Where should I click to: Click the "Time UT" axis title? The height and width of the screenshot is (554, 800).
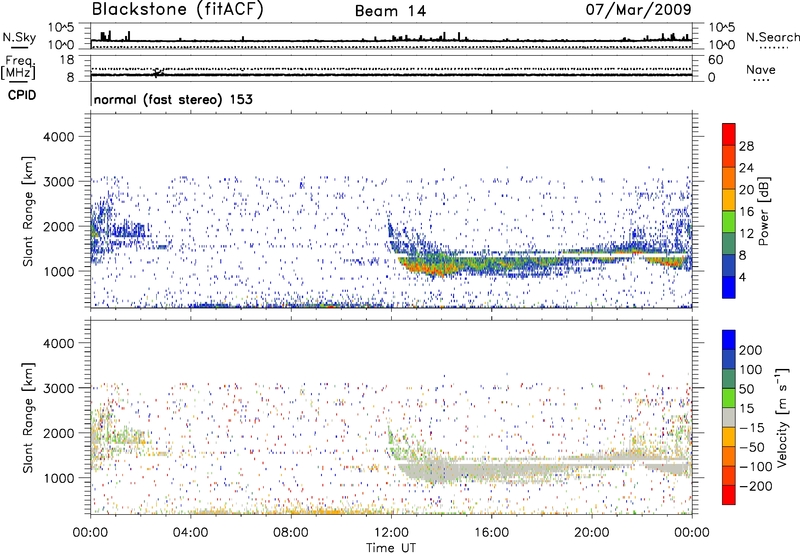coord(391,548)
